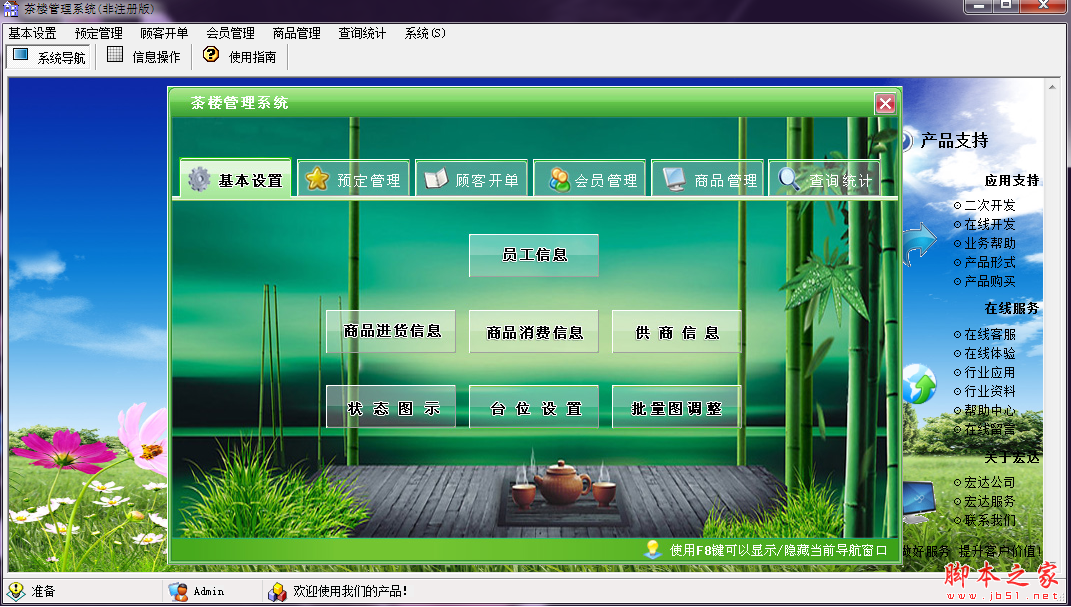This screenshot has width=1071, height=607.
Task: Open the 宏达公司 link
Action: pos(990,483)
